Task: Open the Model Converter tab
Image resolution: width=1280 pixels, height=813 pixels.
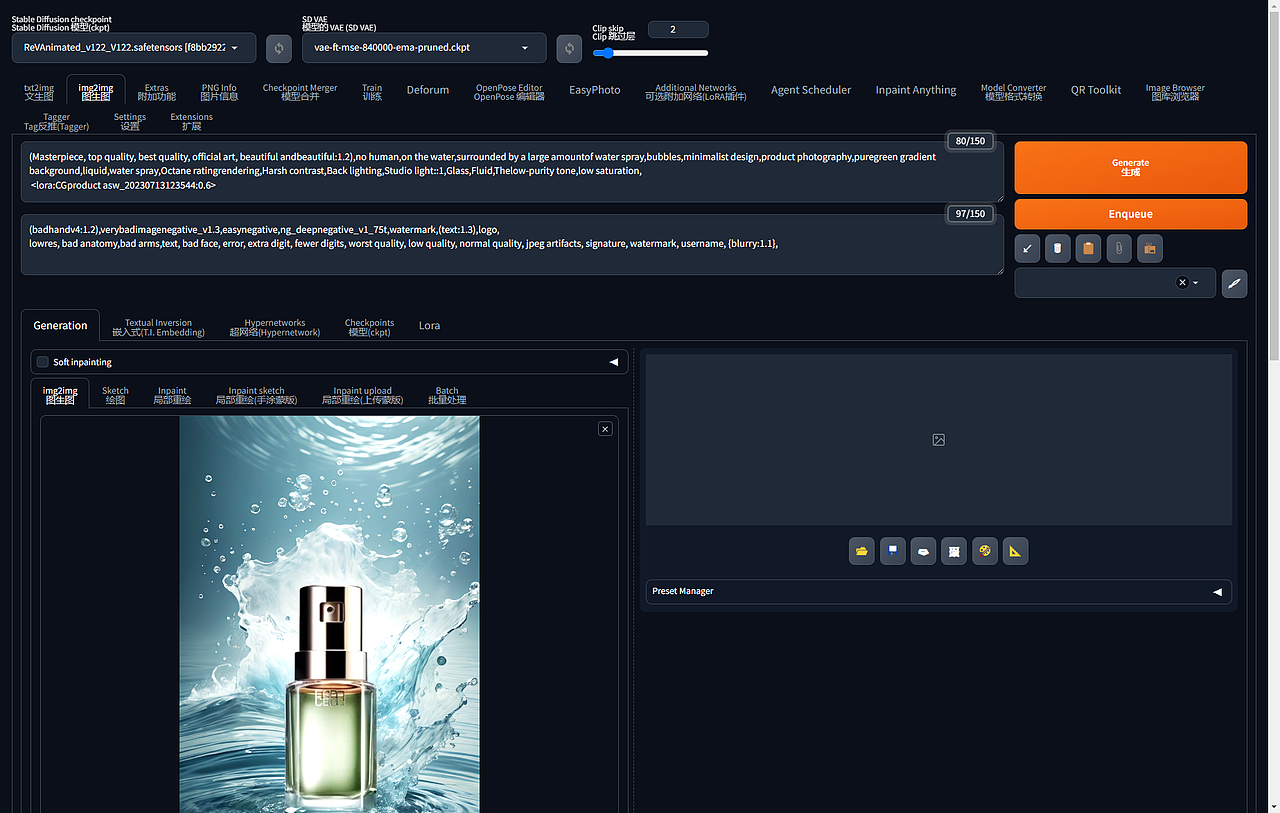Action: (1013, 92)
